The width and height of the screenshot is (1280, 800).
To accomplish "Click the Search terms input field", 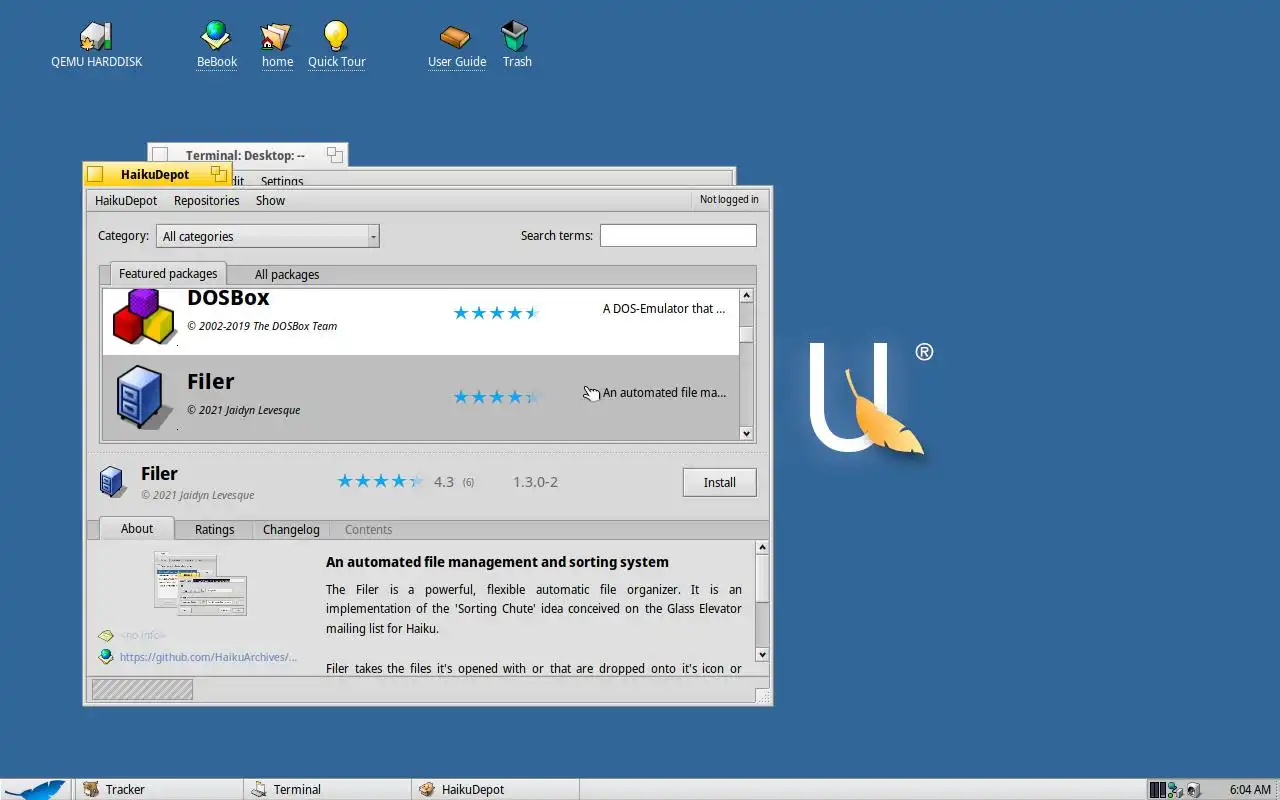I will tap(678, 236).
